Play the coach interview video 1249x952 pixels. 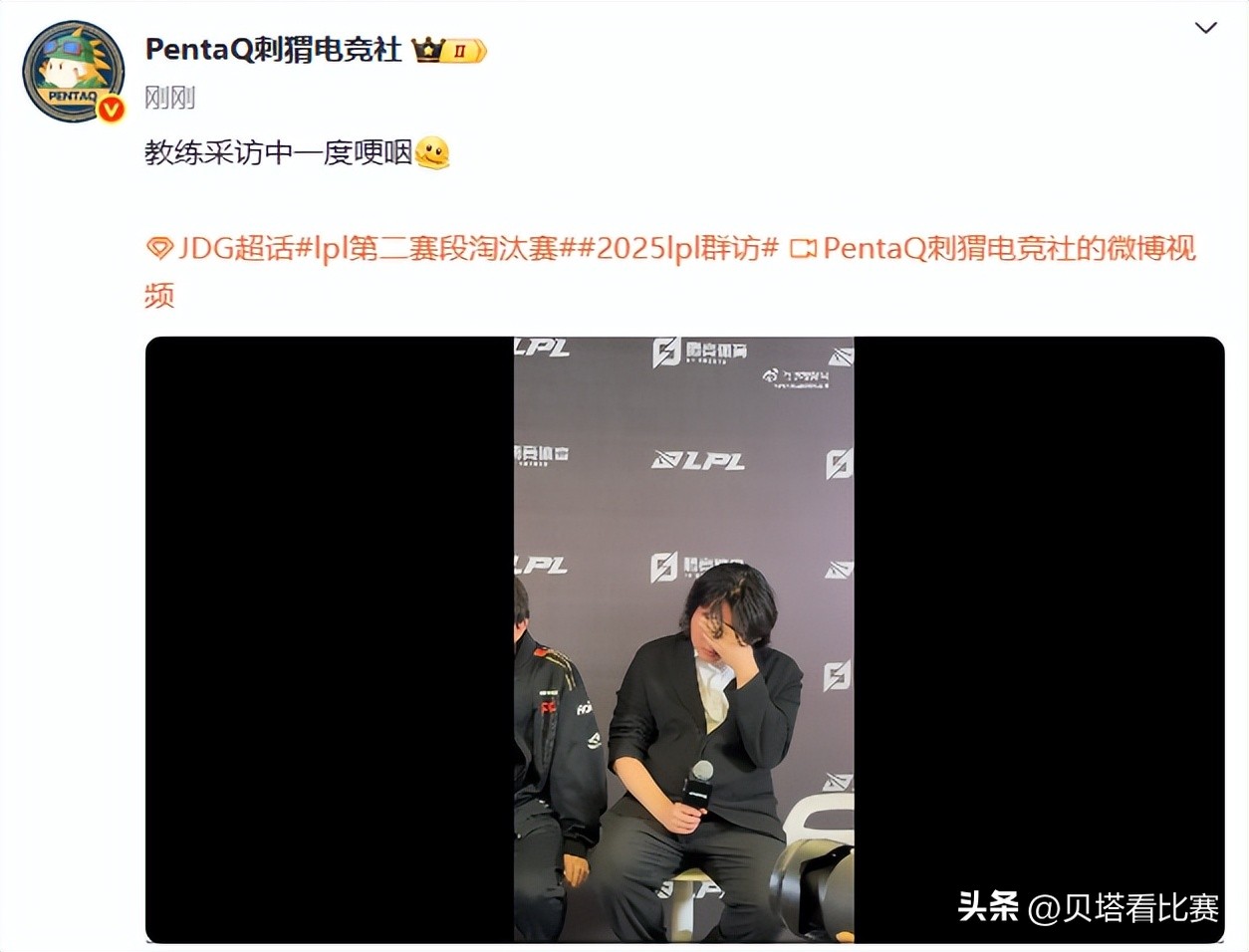click(x=684, y=639)
